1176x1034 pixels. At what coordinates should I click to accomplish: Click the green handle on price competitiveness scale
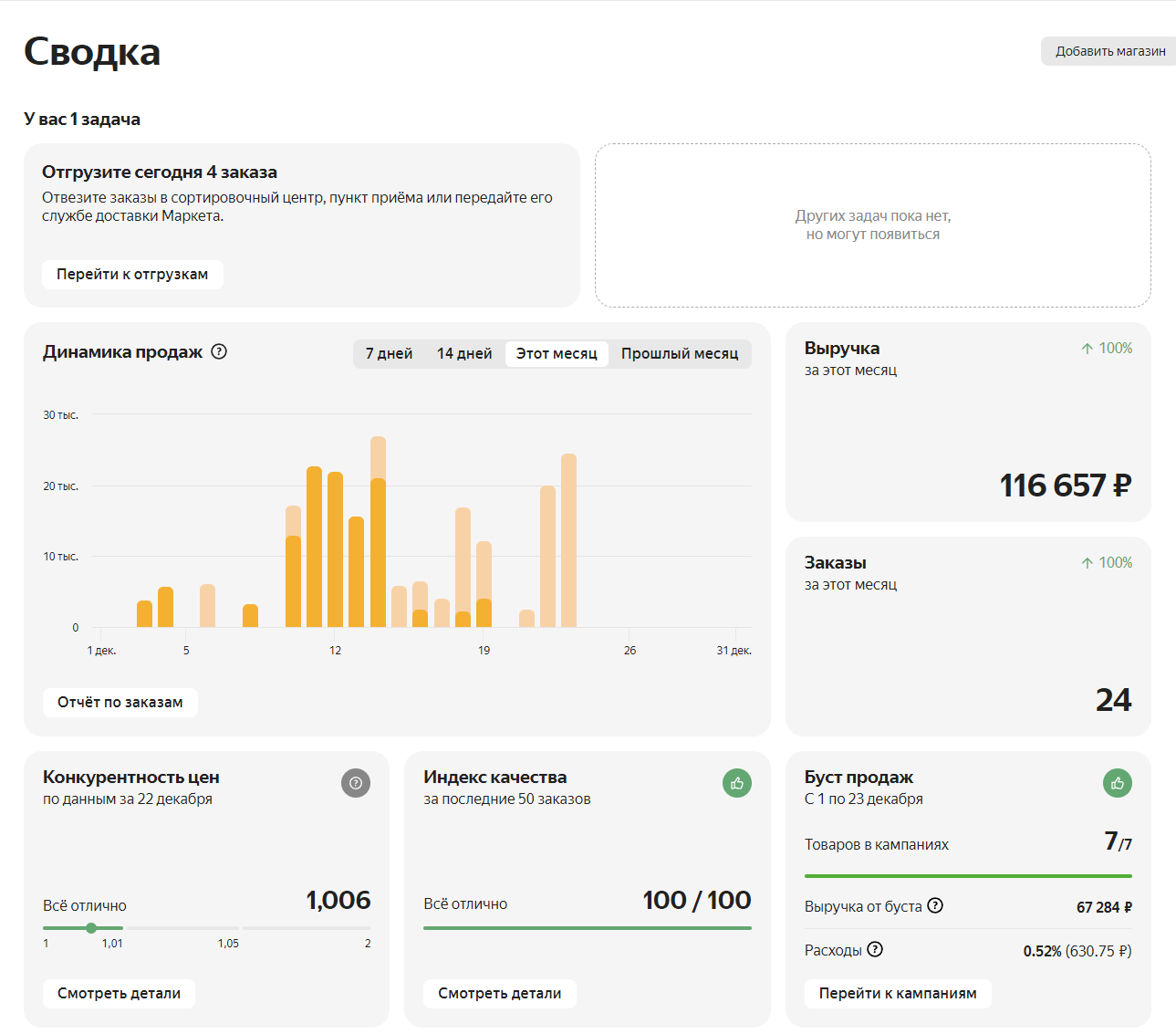(91, 928)
